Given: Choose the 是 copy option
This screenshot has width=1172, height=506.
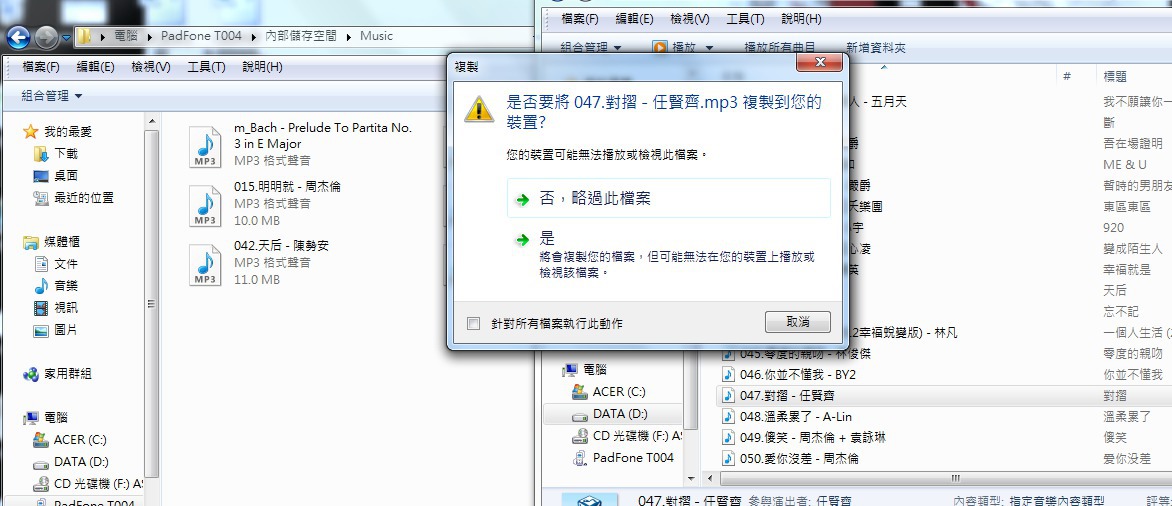Looking at the screenshot, I should click(x=668, y=256).
